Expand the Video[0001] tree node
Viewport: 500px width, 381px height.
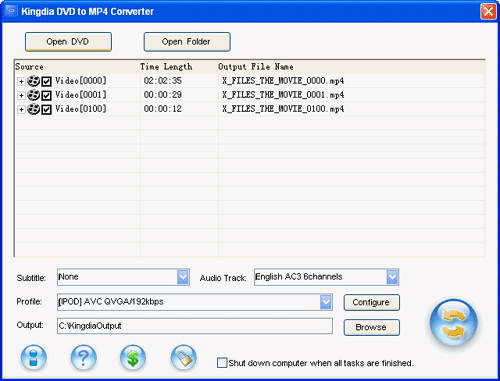pyautogui.click(x=21, y=95)
